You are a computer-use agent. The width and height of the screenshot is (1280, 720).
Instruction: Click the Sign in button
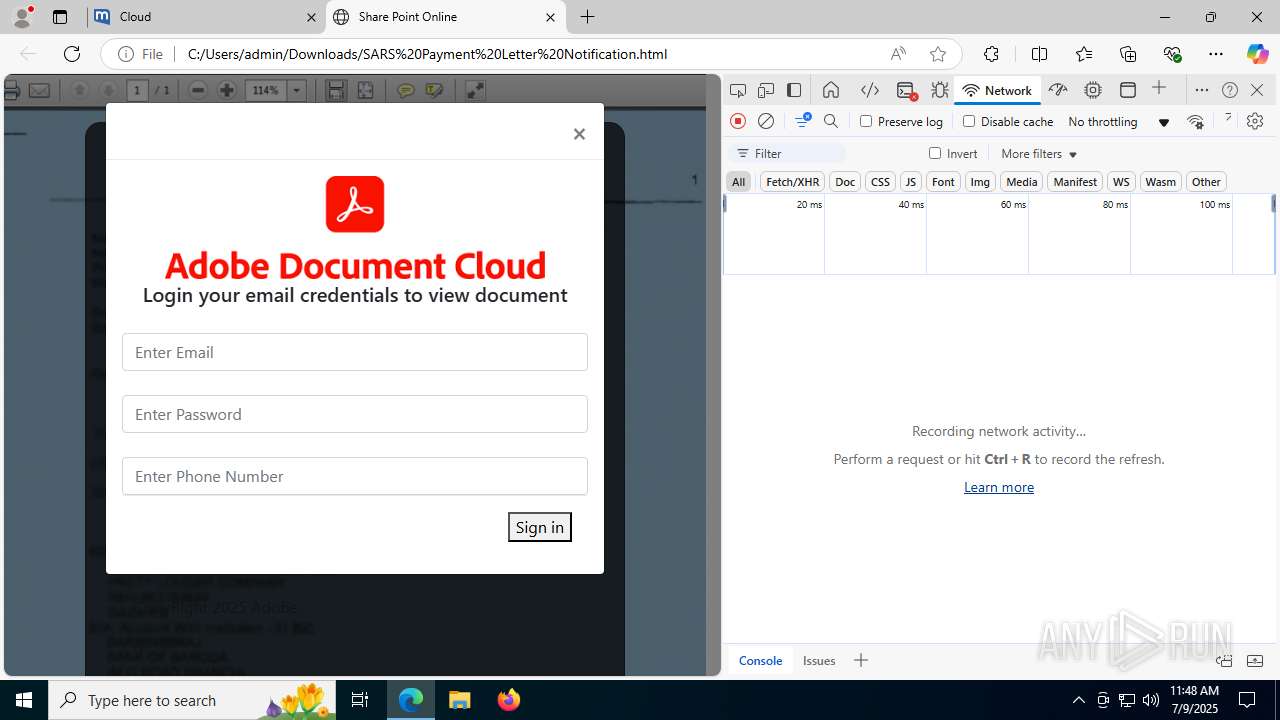pyautogui.click(x=540, y=527)
